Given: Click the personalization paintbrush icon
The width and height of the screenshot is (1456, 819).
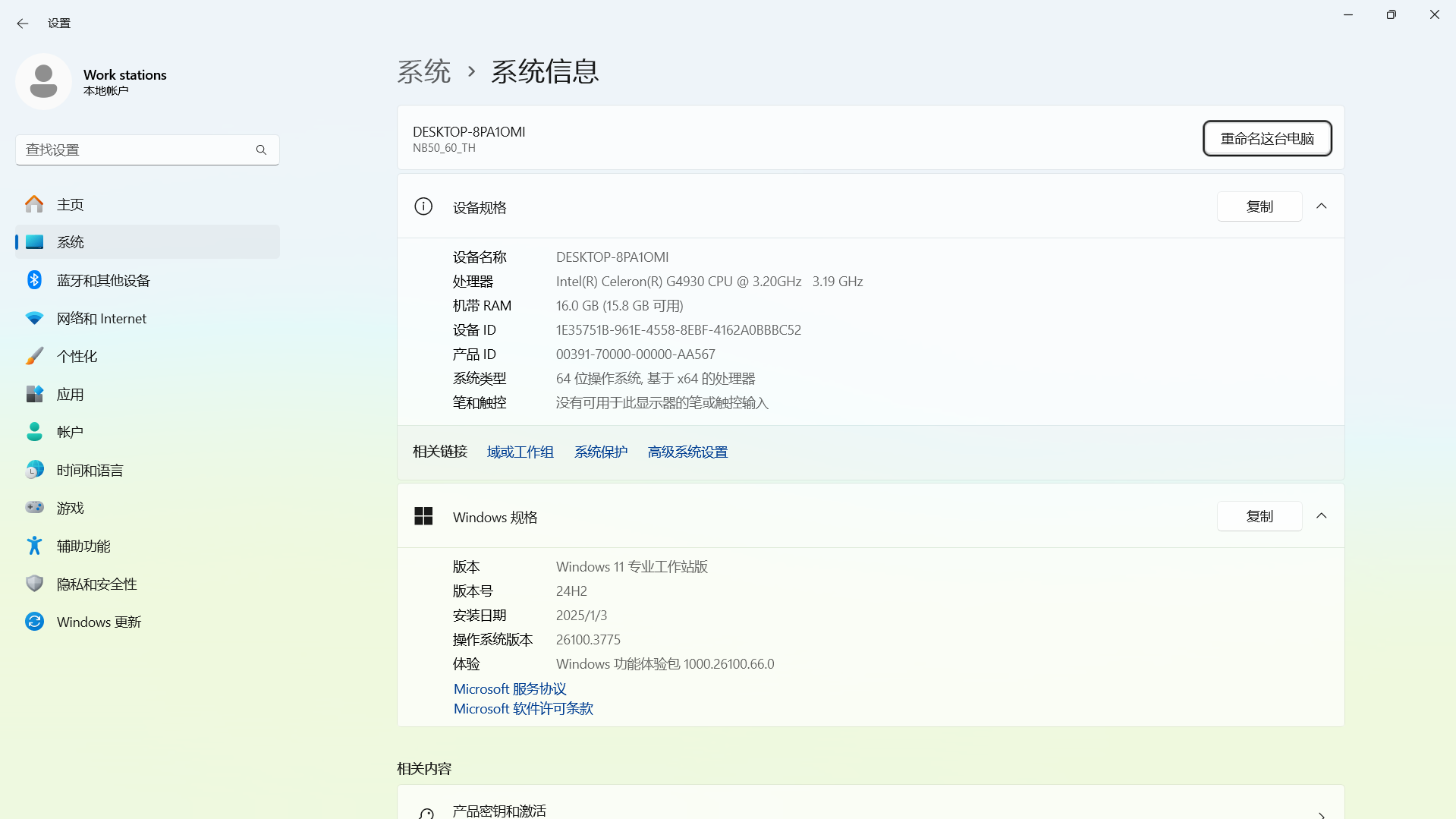Looking at the screenshot, I should click(x=34, y=356).
